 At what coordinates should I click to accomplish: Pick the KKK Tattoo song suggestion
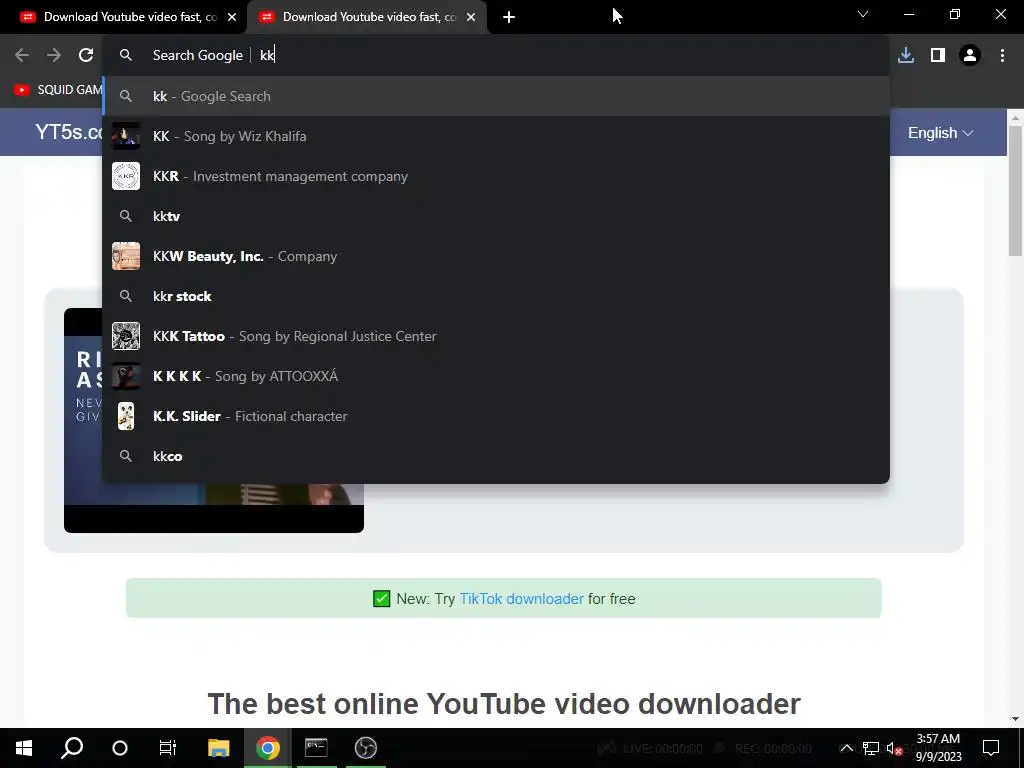tap(496, 336)
